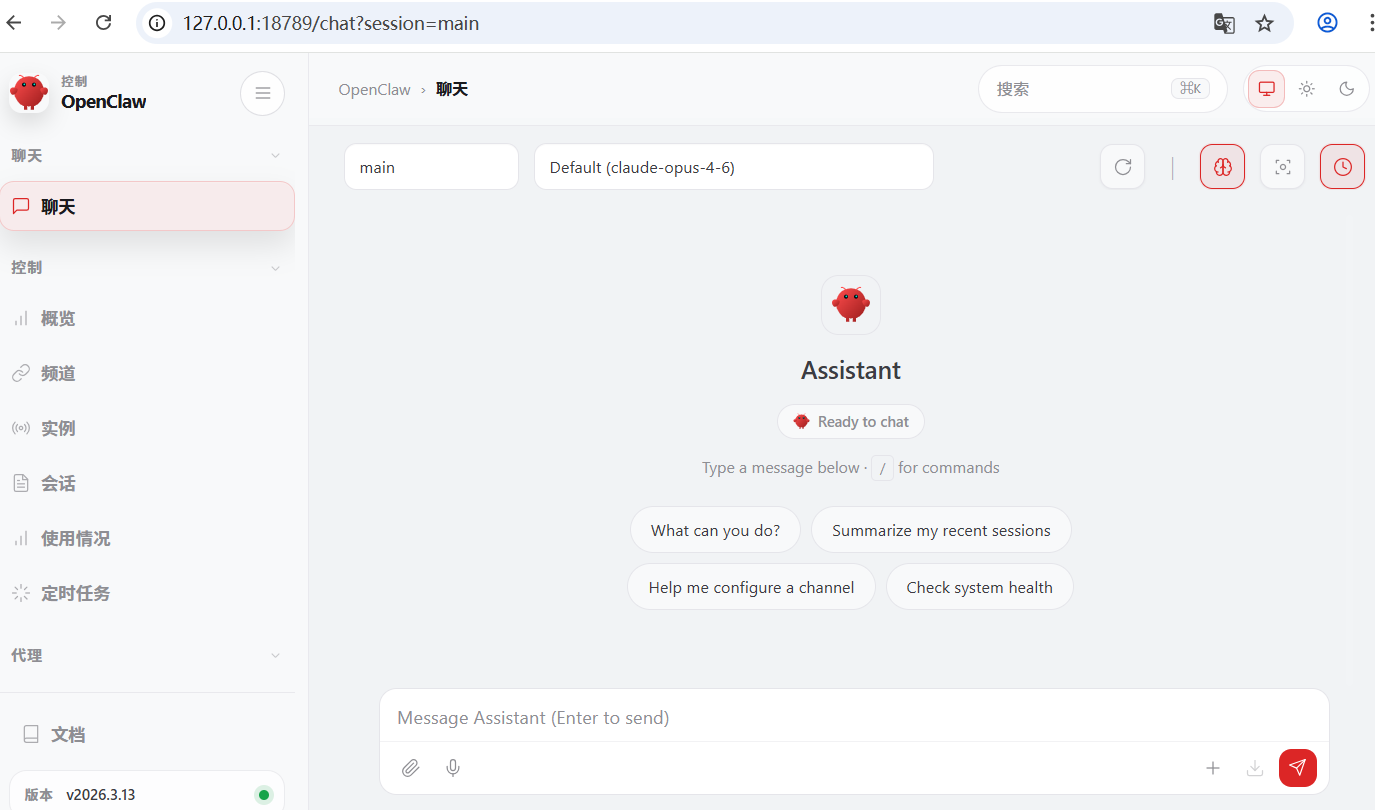This screenshot has height=810, width=1375.
Task: Expand the 代理 section chevron
Action: 276,655
